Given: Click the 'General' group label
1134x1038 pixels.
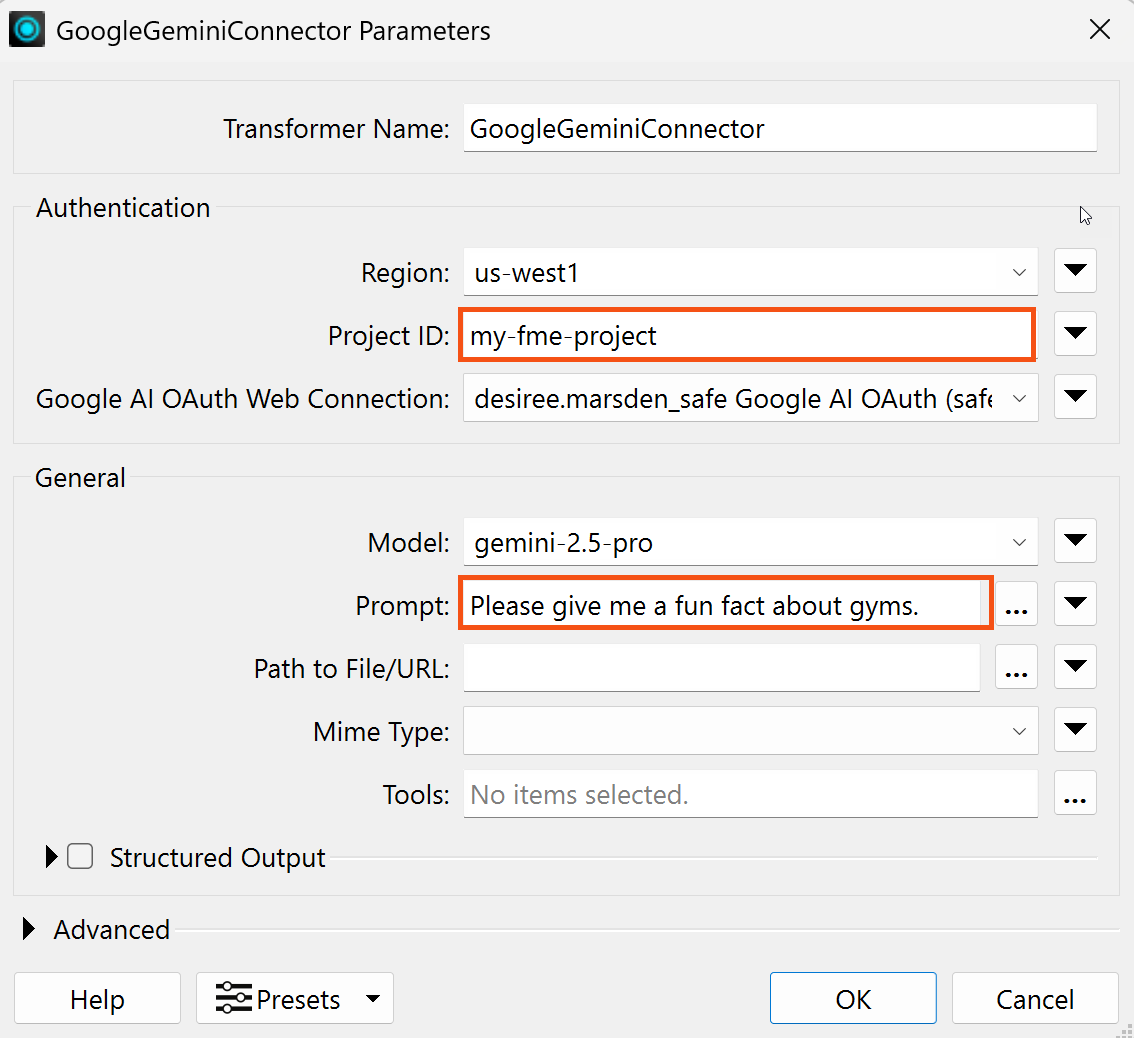Looking at the screenshot, I should pyautogui.click(x=80, y=477).
